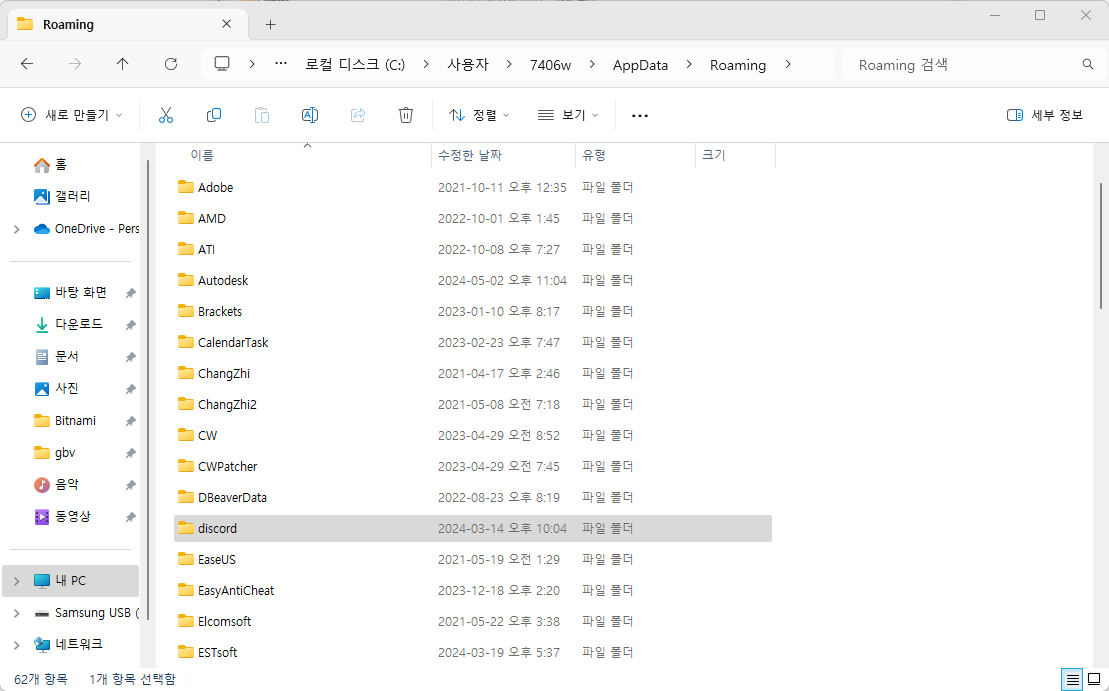Open the 정렬 sort dropdown

pyautogui.click(x=479, y=115)
